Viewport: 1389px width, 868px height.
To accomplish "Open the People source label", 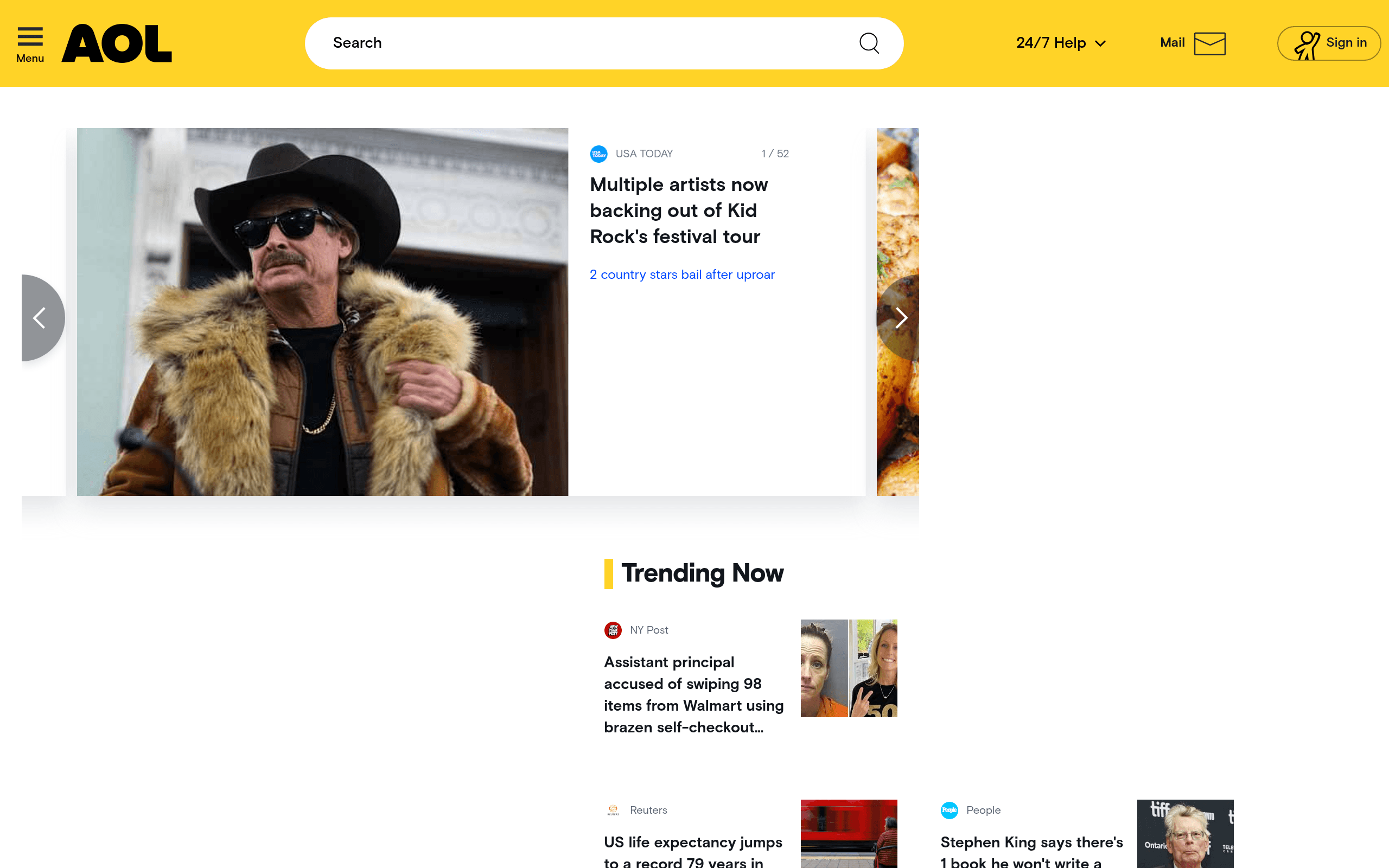I will tap(983, 810).
